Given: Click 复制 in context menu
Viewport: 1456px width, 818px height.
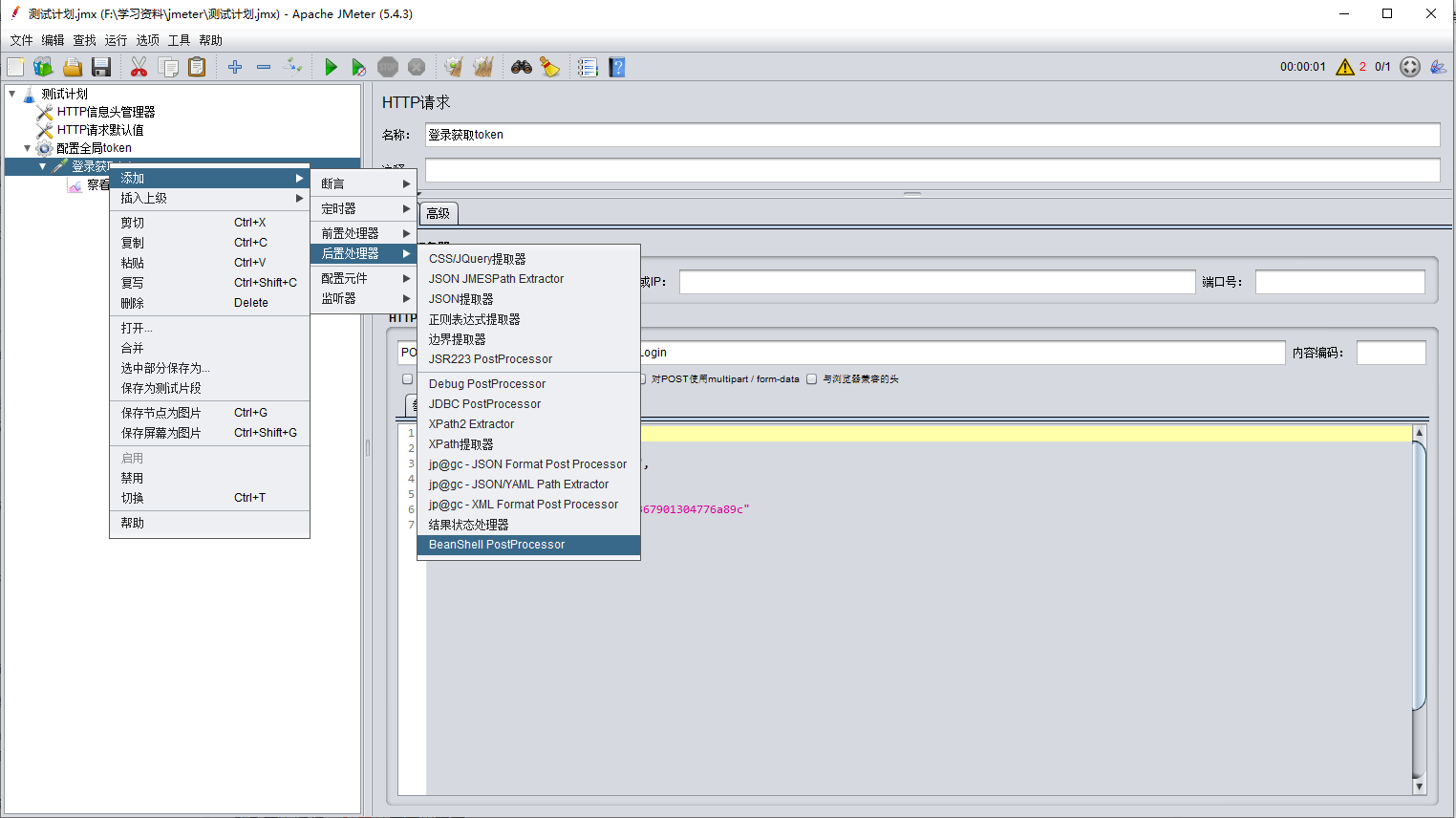Looking at the screenshot, I should (x=210, y=243).
